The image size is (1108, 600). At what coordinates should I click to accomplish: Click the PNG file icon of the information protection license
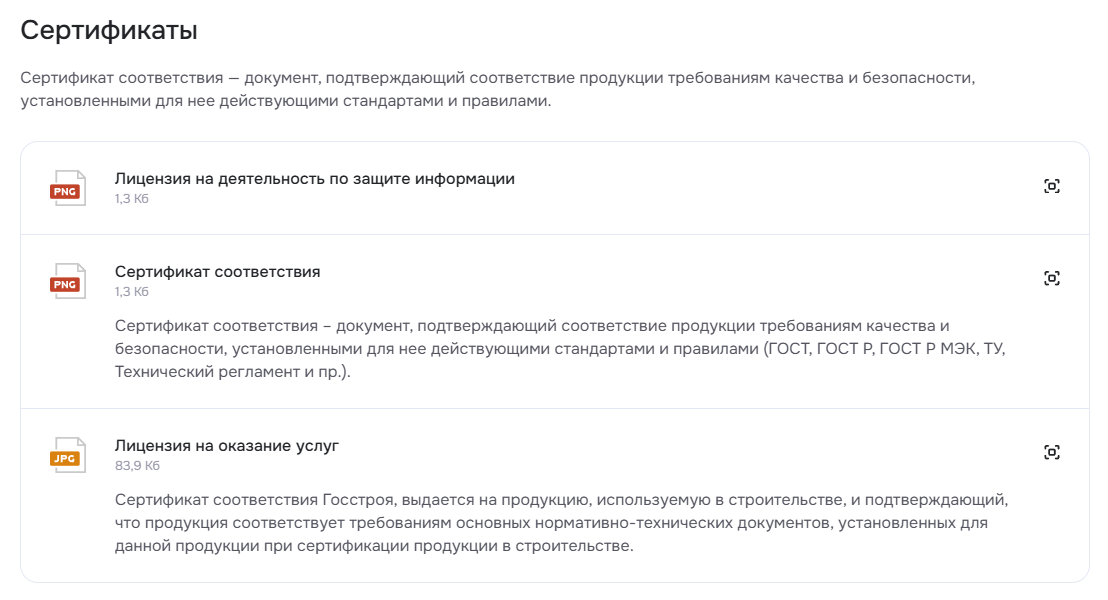68,188
